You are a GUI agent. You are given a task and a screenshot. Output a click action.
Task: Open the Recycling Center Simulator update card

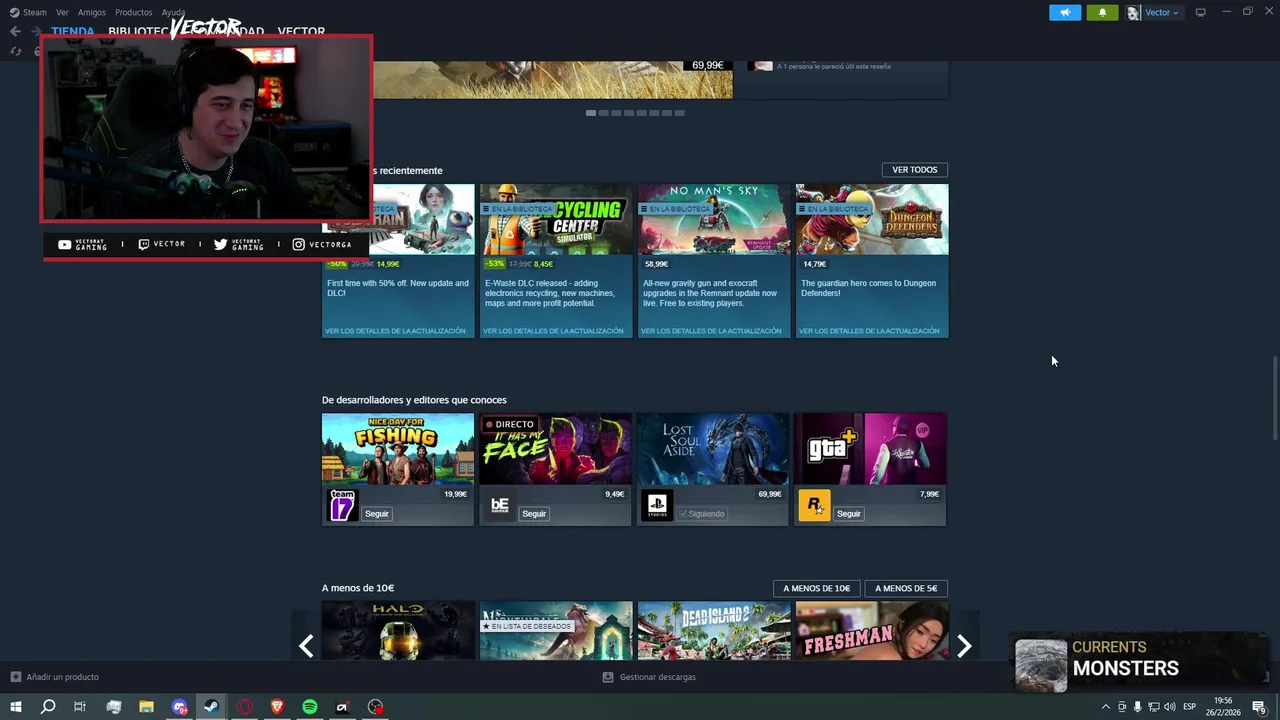(x=556, y=260)
